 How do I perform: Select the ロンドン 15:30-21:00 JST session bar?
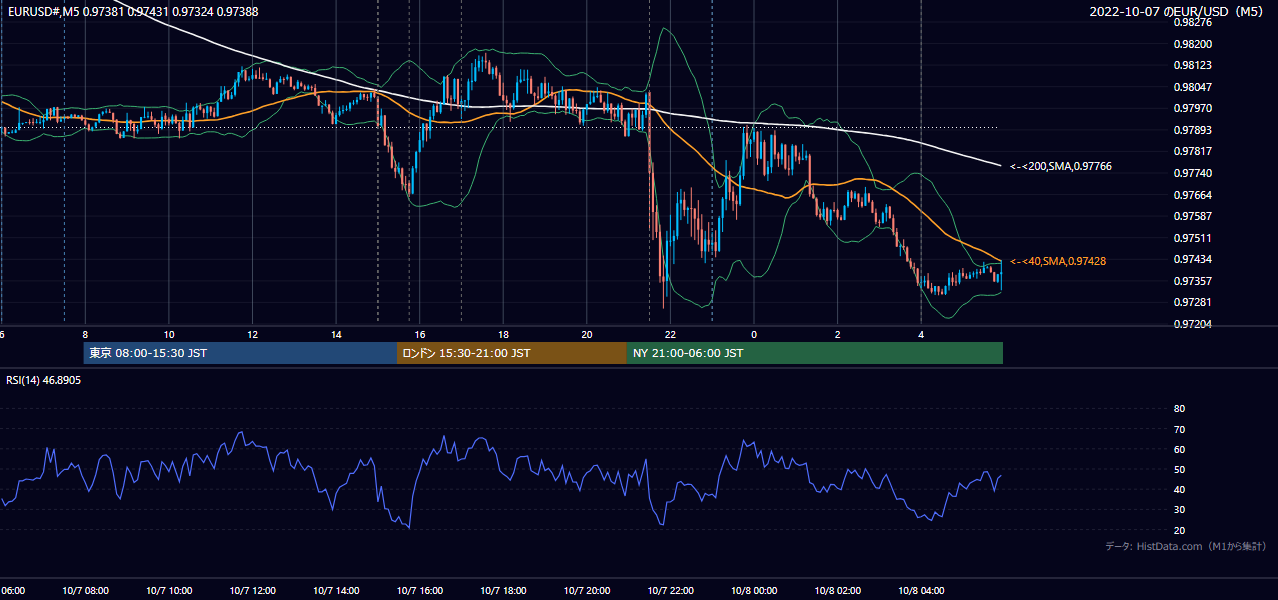coord(512,353)
